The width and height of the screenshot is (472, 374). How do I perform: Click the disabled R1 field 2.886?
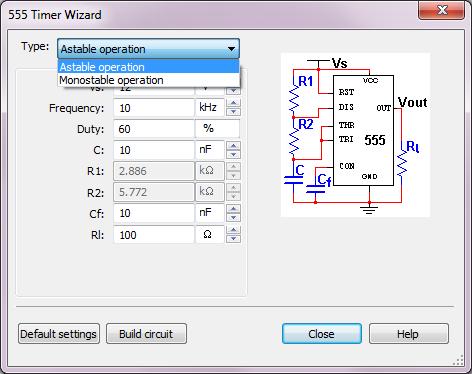tap(154, 171)
